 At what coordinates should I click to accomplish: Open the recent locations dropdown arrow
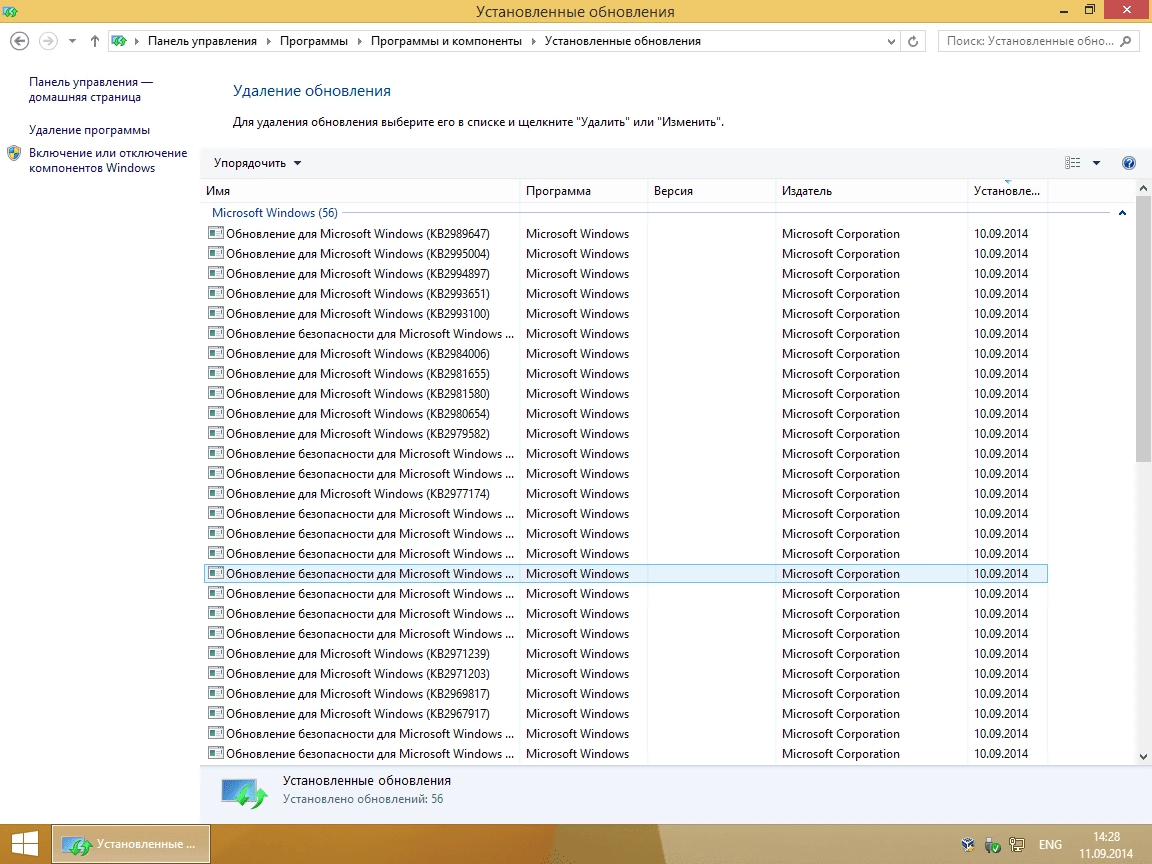coord(72,41)
